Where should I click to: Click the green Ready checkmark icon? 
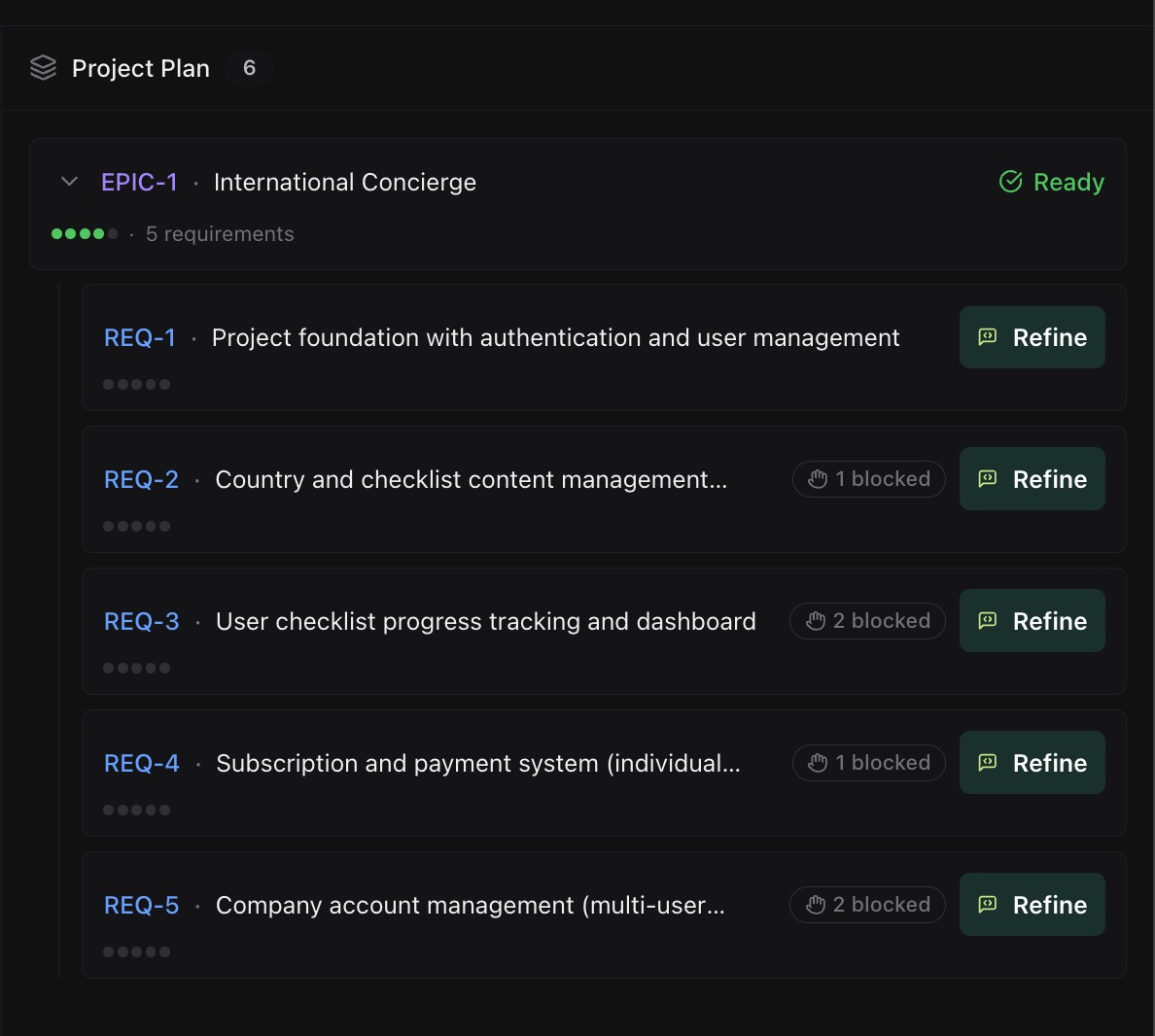click(1011, 182)
